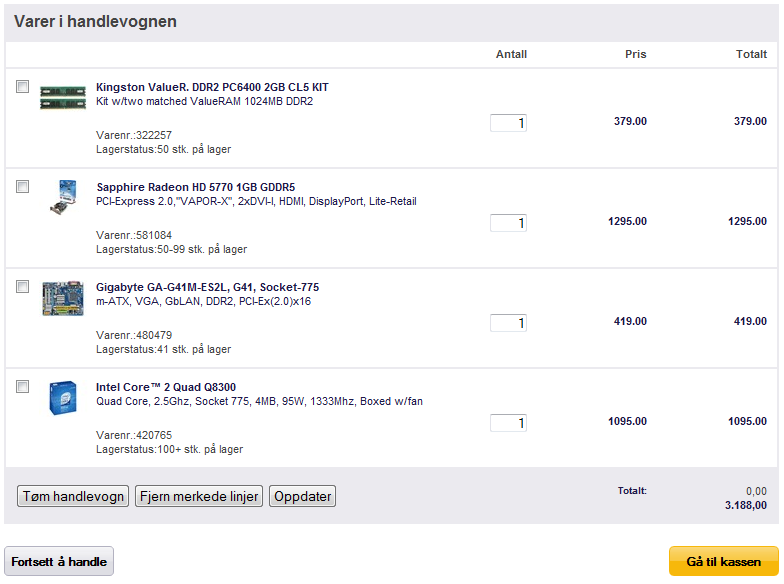This screenshot has width=784, height=584.
Task: Refresh the cart with the Oppdater button
Action: (302, 496)
